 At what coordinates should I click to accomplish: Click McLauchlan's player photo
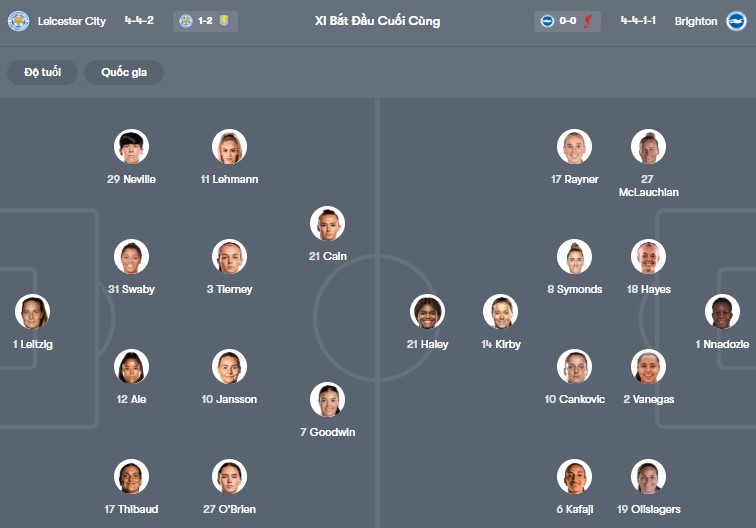point(648,147)
